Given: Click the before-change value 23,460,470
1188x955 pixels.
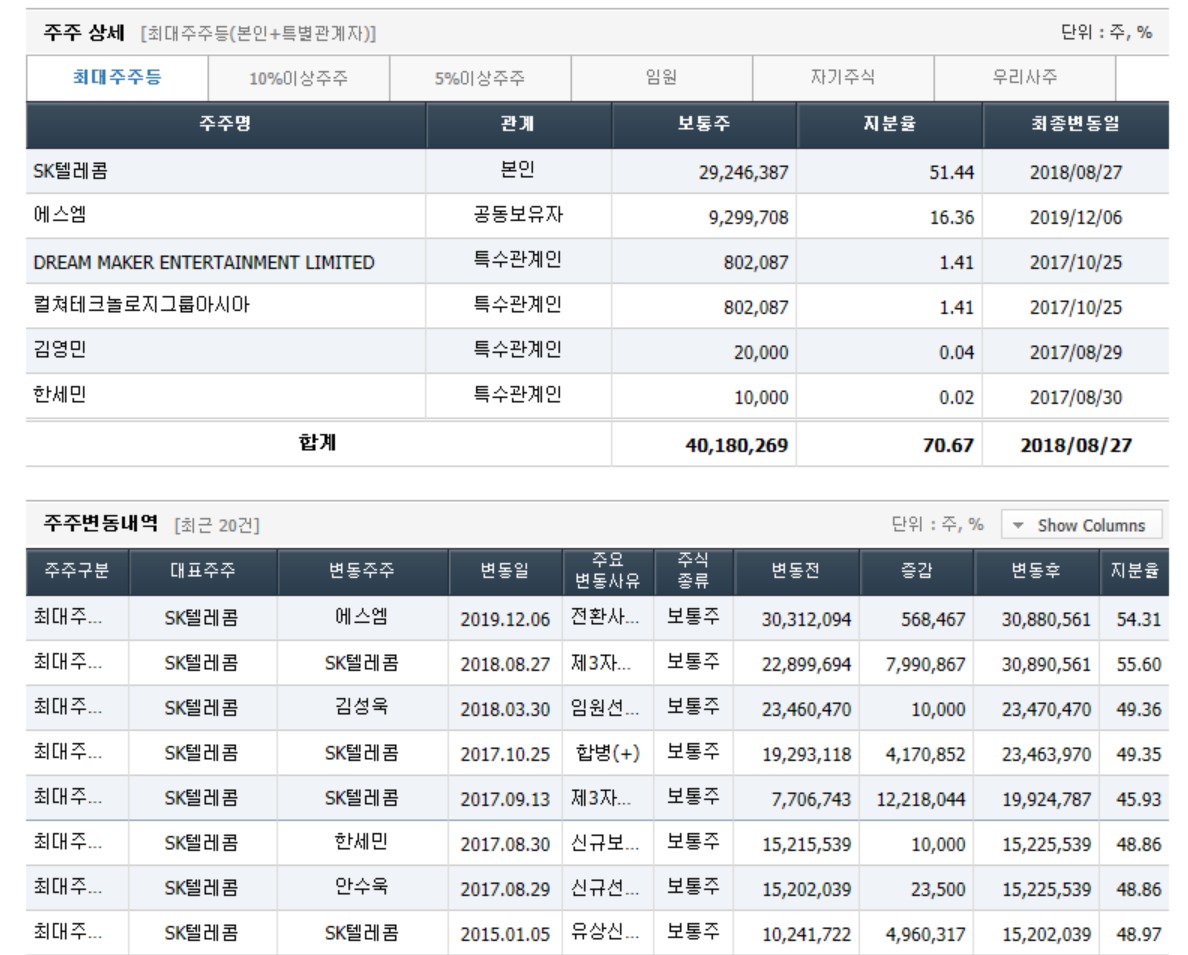Looking at the screenshot, I should [x=806, y=709].
